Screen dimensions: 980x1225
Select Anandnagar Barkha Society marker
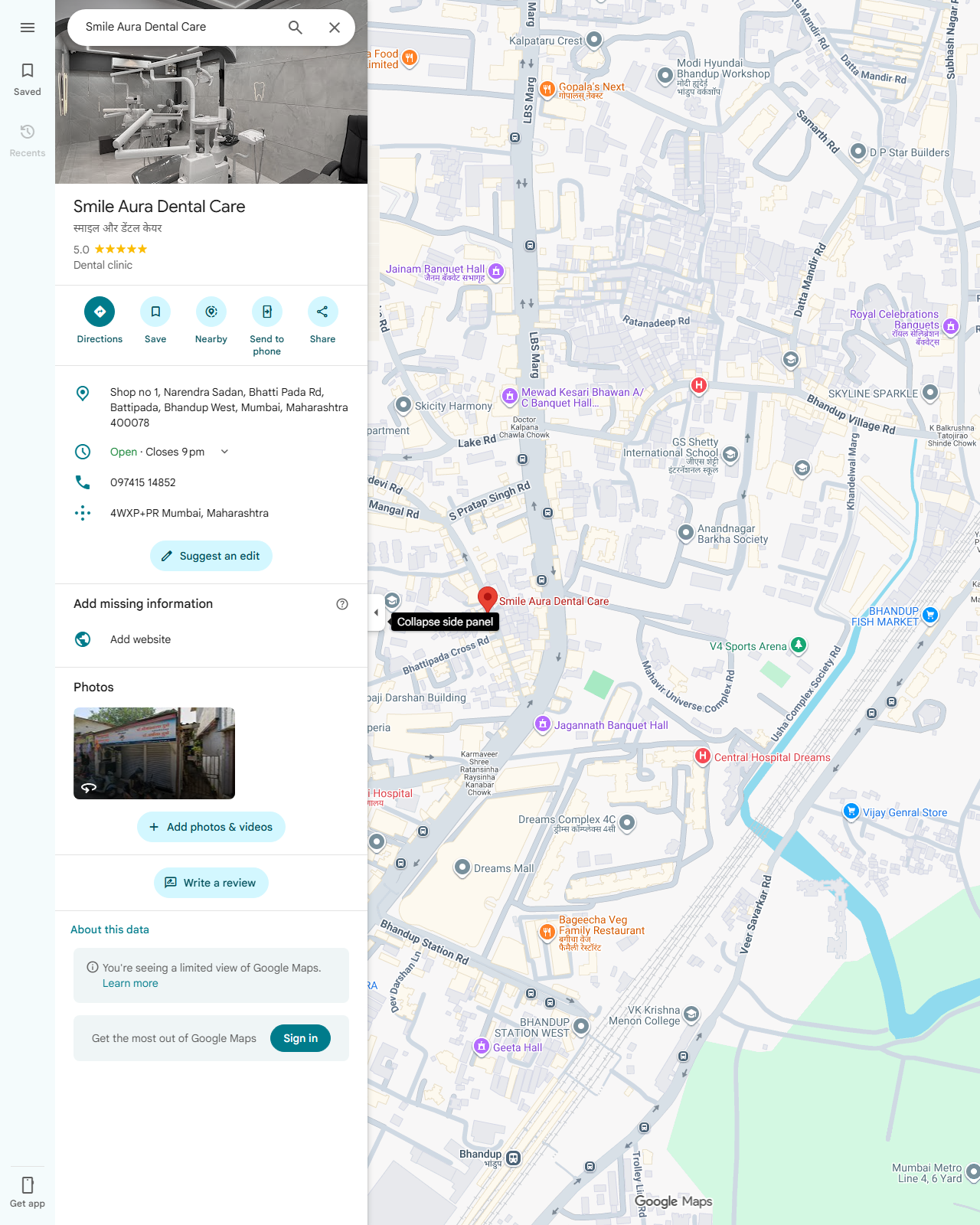click(x=686, y=532)
